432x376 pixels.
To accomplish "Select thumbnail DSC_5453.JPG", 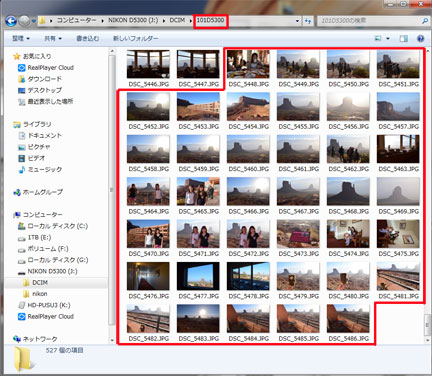I will coord(198,107).
